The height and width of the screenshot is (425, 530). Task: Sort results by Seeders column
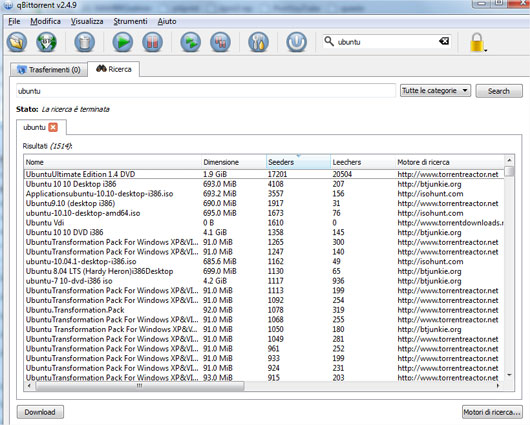point(298,162)
